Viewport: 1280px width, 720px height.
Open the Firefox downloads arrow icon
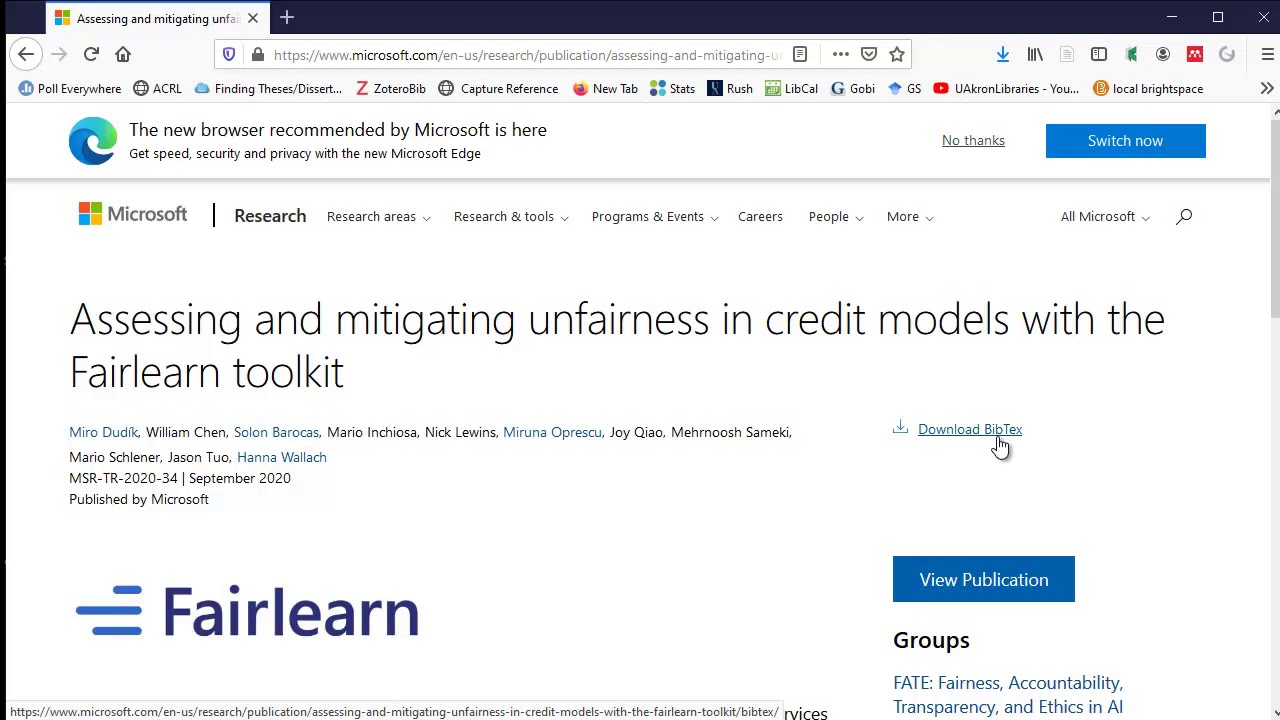click(x=1002, y=54)
